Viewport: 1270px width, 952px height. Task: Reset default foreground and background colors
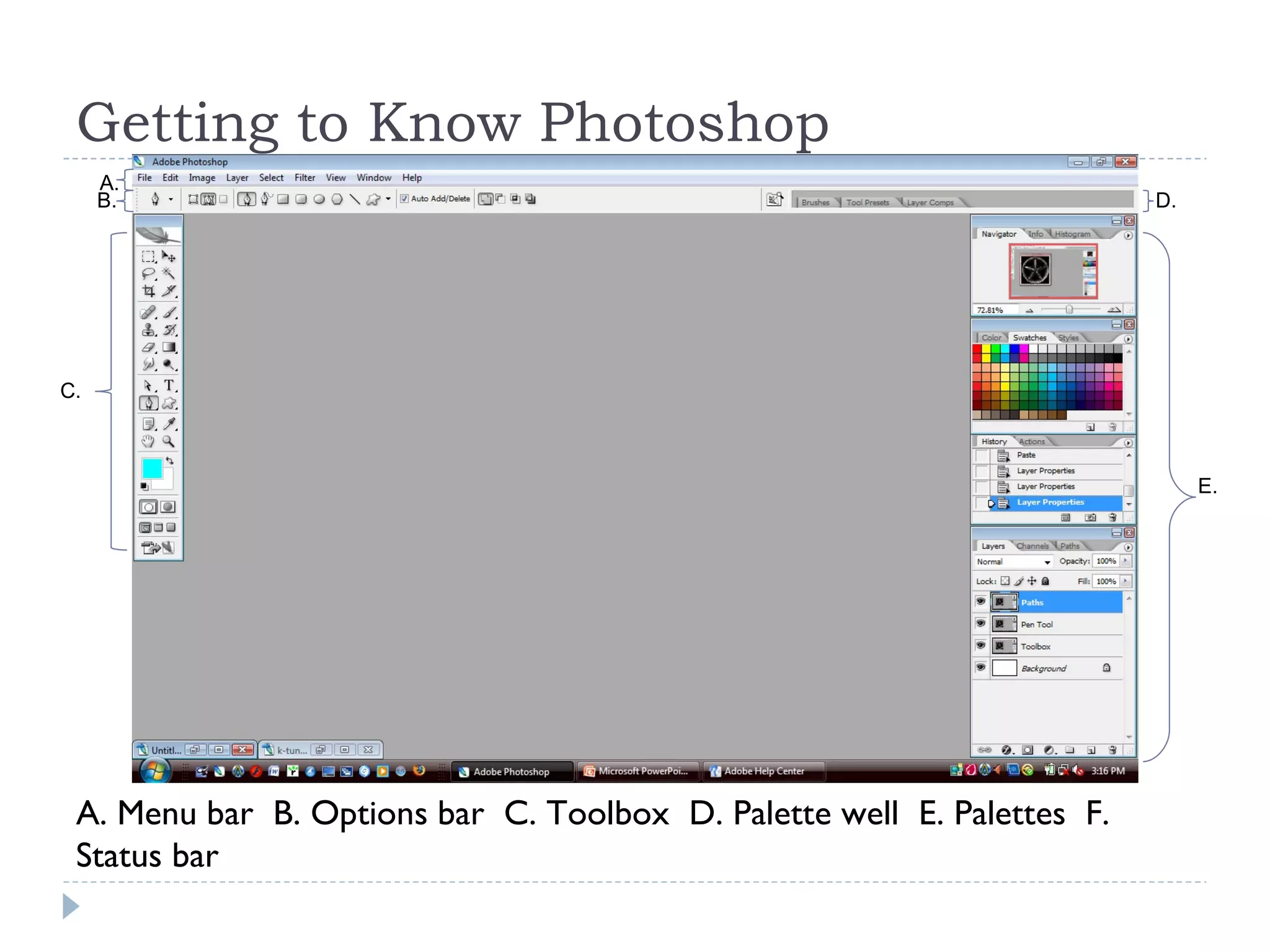click(144, 487)
